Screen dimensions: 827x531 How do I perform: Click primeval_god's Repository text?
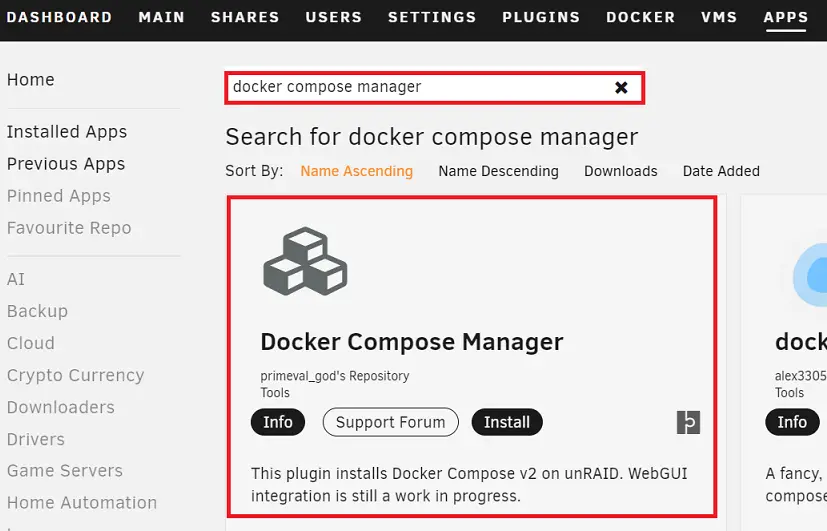coord(334,376)
